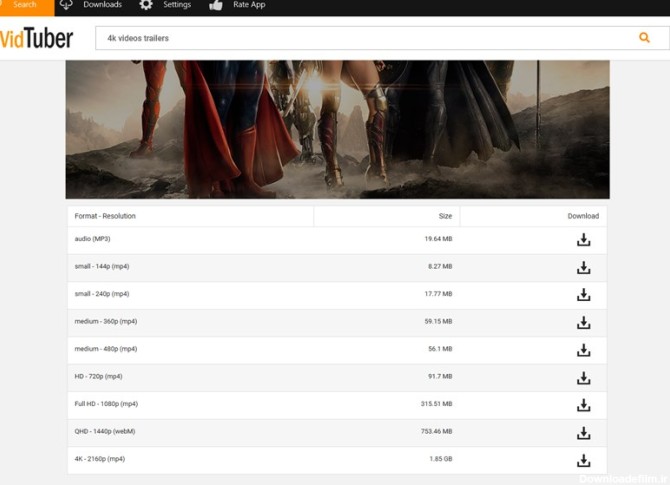Screen dimensions: 670x485
Task: Download the small 240p mp4 version
Action: click(583, 295)
